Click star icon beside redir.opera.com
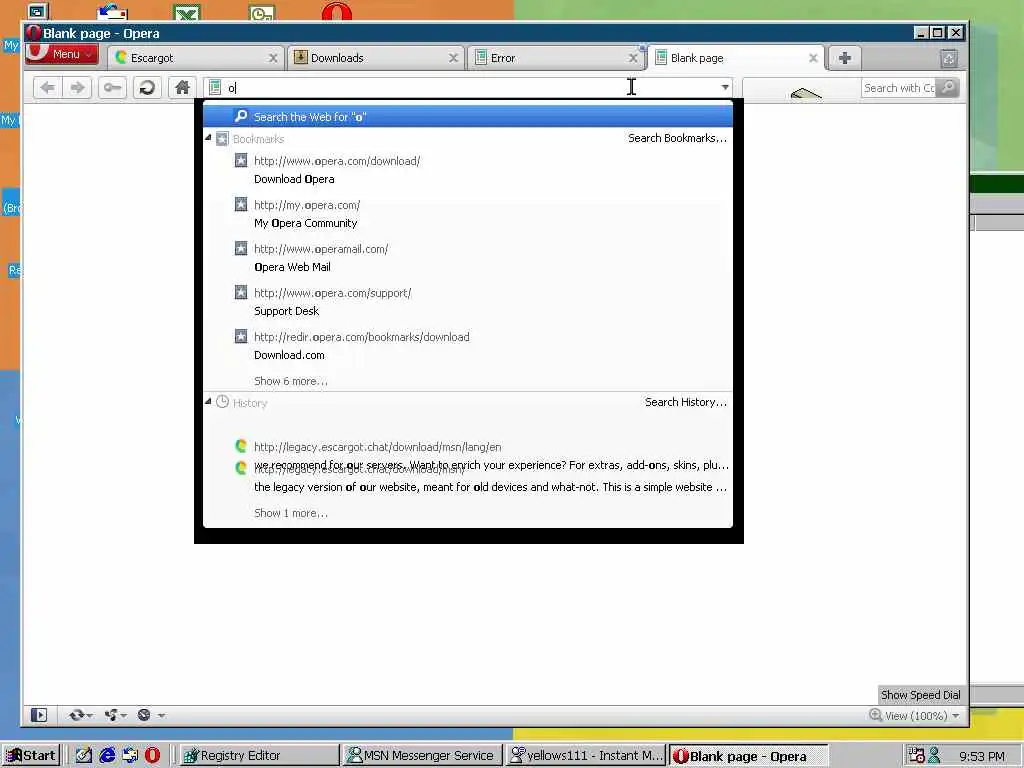 pos(241,336)
